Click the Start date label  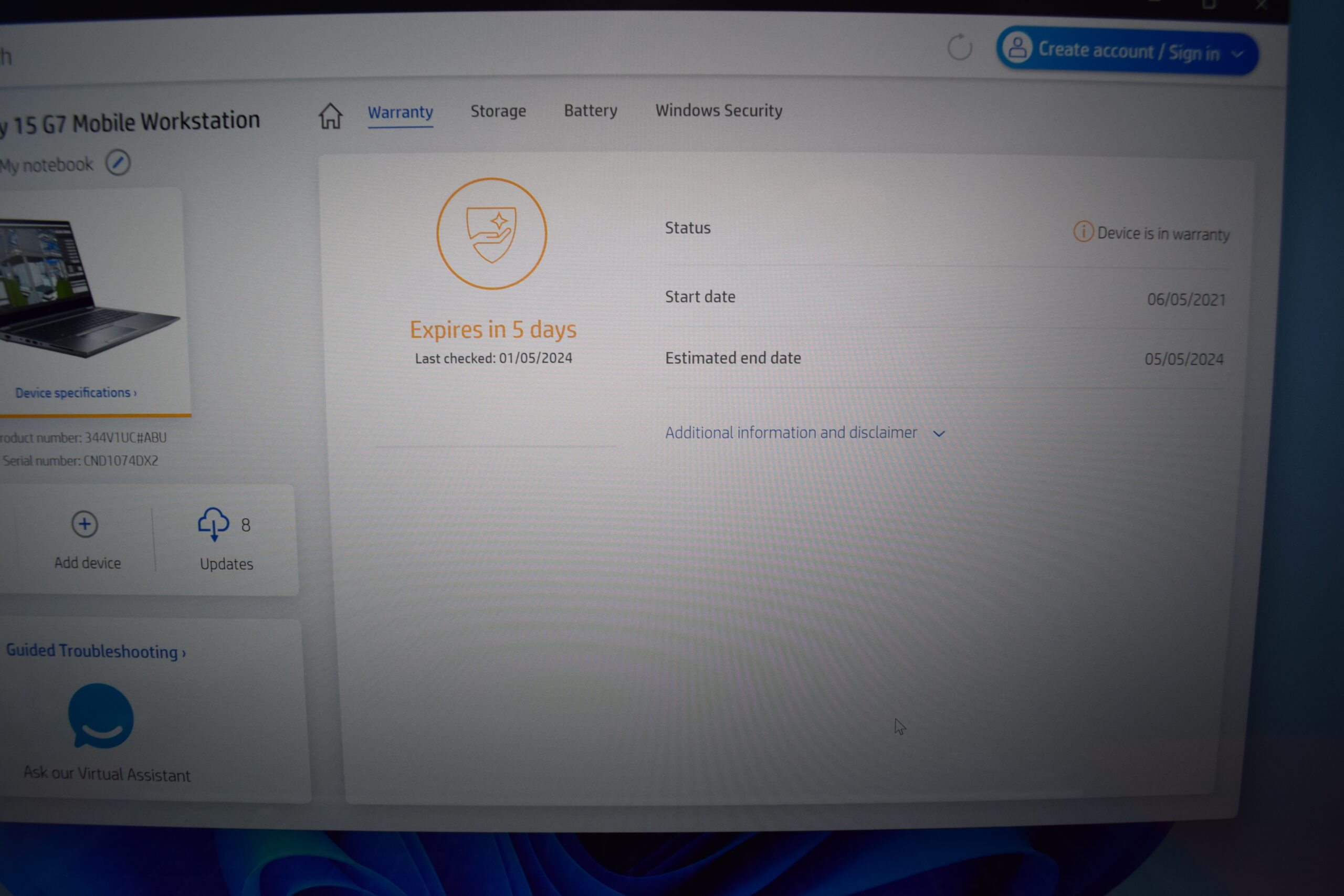(x=700, y=297)
